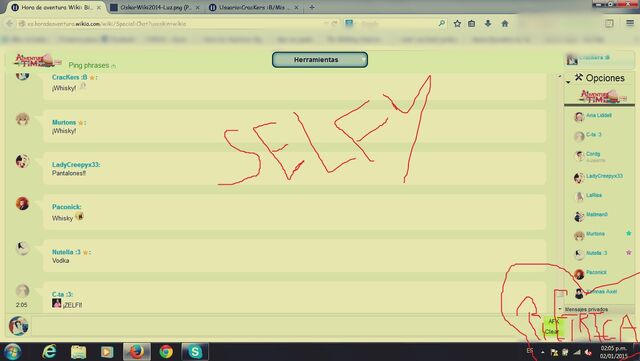Open a new browser tab

312,7
